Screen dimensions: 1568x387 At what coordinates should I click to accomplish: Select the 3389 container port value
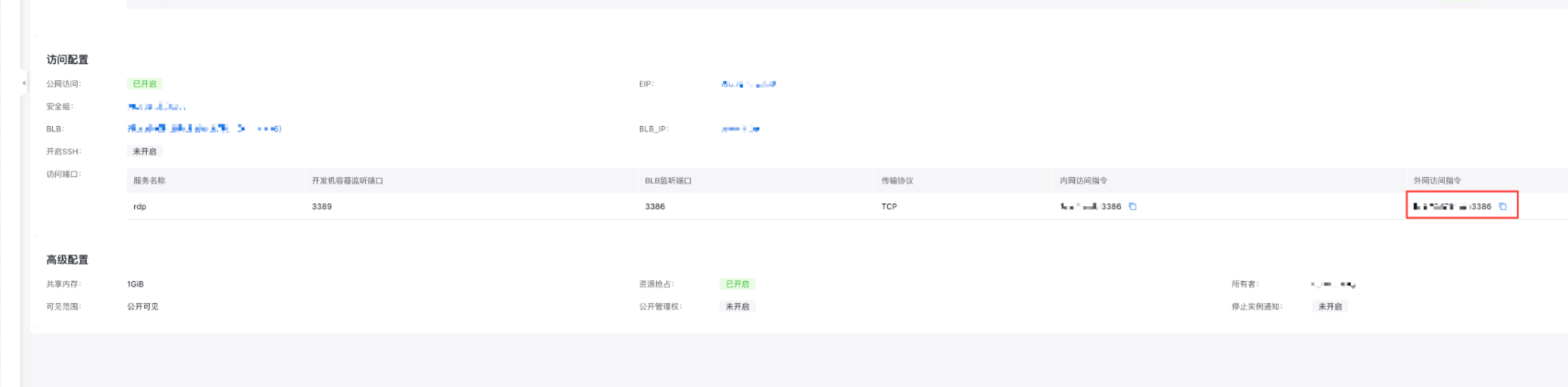point(321,206)
